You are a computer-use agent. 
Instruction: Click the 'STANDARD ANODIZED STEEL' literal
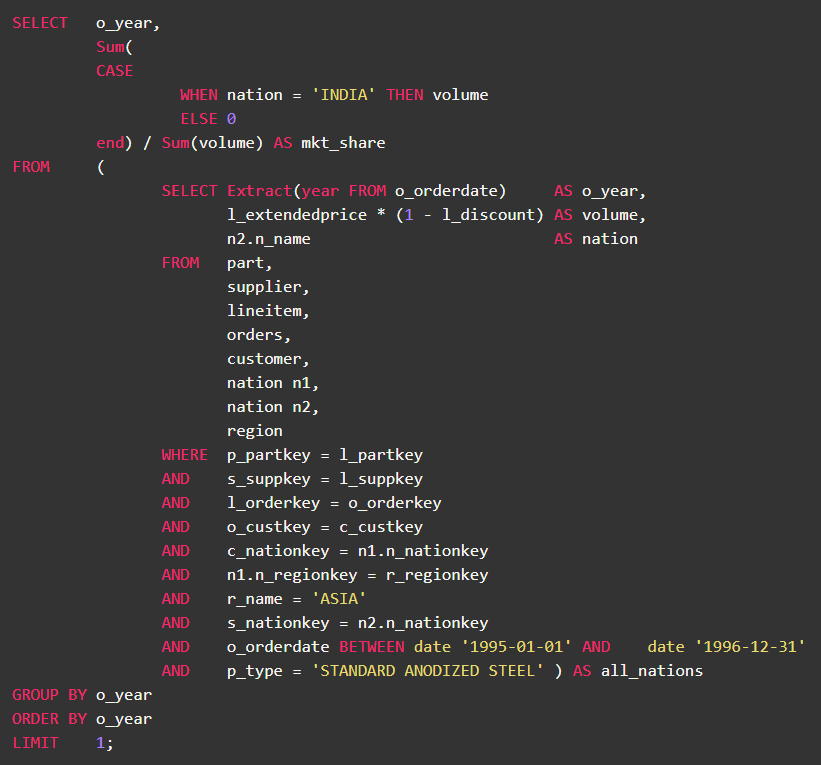coord(428,671)
